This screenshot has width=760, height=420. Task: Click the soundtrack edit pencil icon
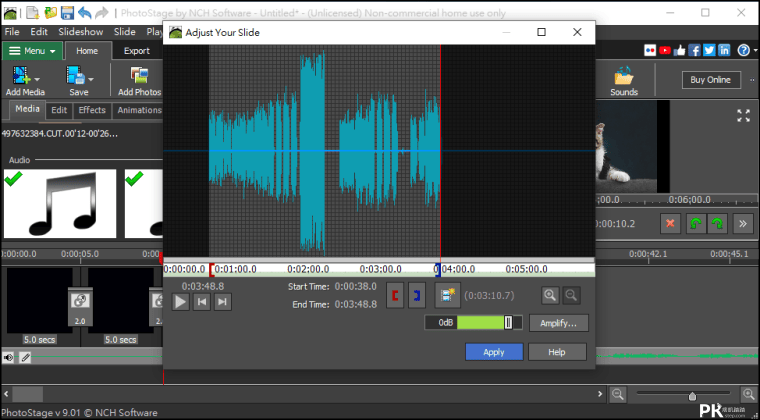25,358
